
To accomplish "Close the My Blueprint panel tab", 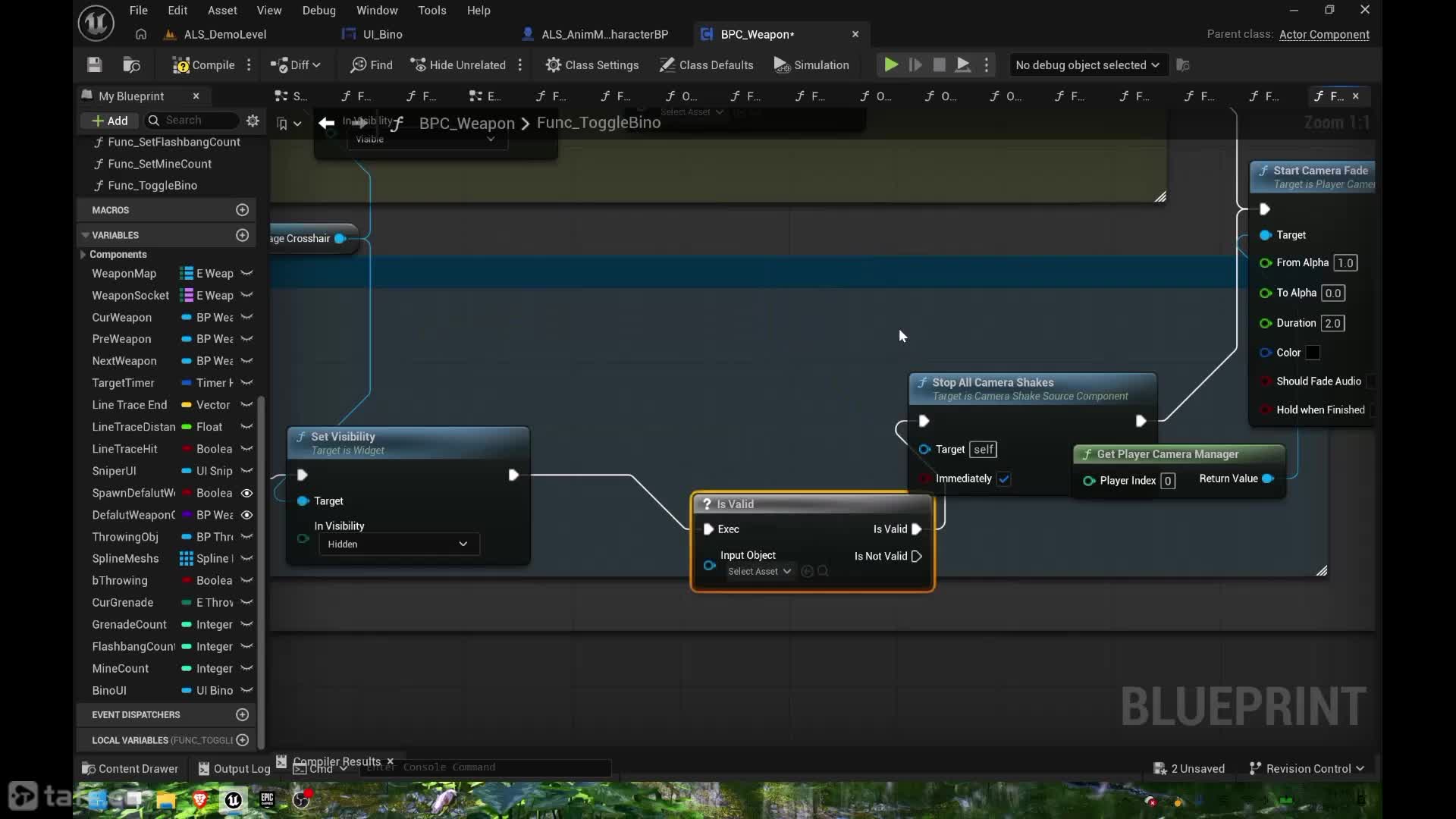I will (196, 96).
